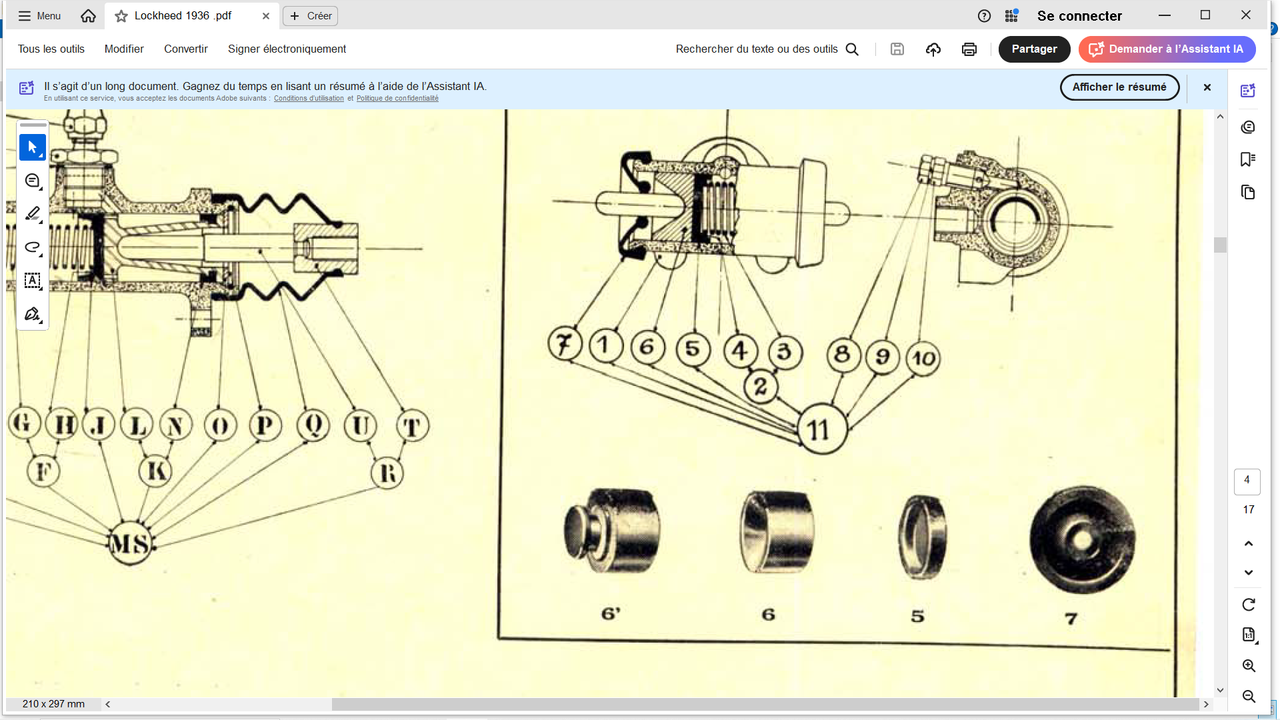Click horizontal scrollbar left arrow
The height and width of the screenshot is (720, 1280).
point(108,704)
